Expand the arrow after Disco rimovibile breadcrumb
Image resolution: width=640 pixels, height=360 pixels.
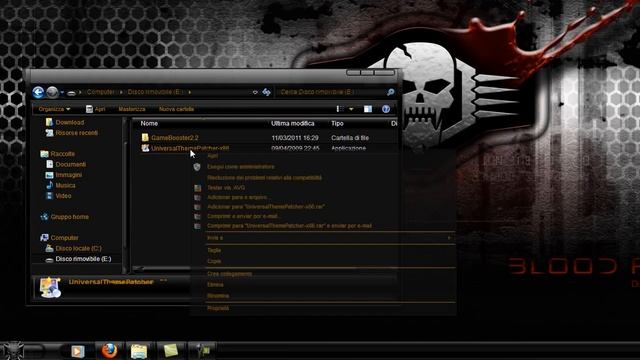point(190,92)
